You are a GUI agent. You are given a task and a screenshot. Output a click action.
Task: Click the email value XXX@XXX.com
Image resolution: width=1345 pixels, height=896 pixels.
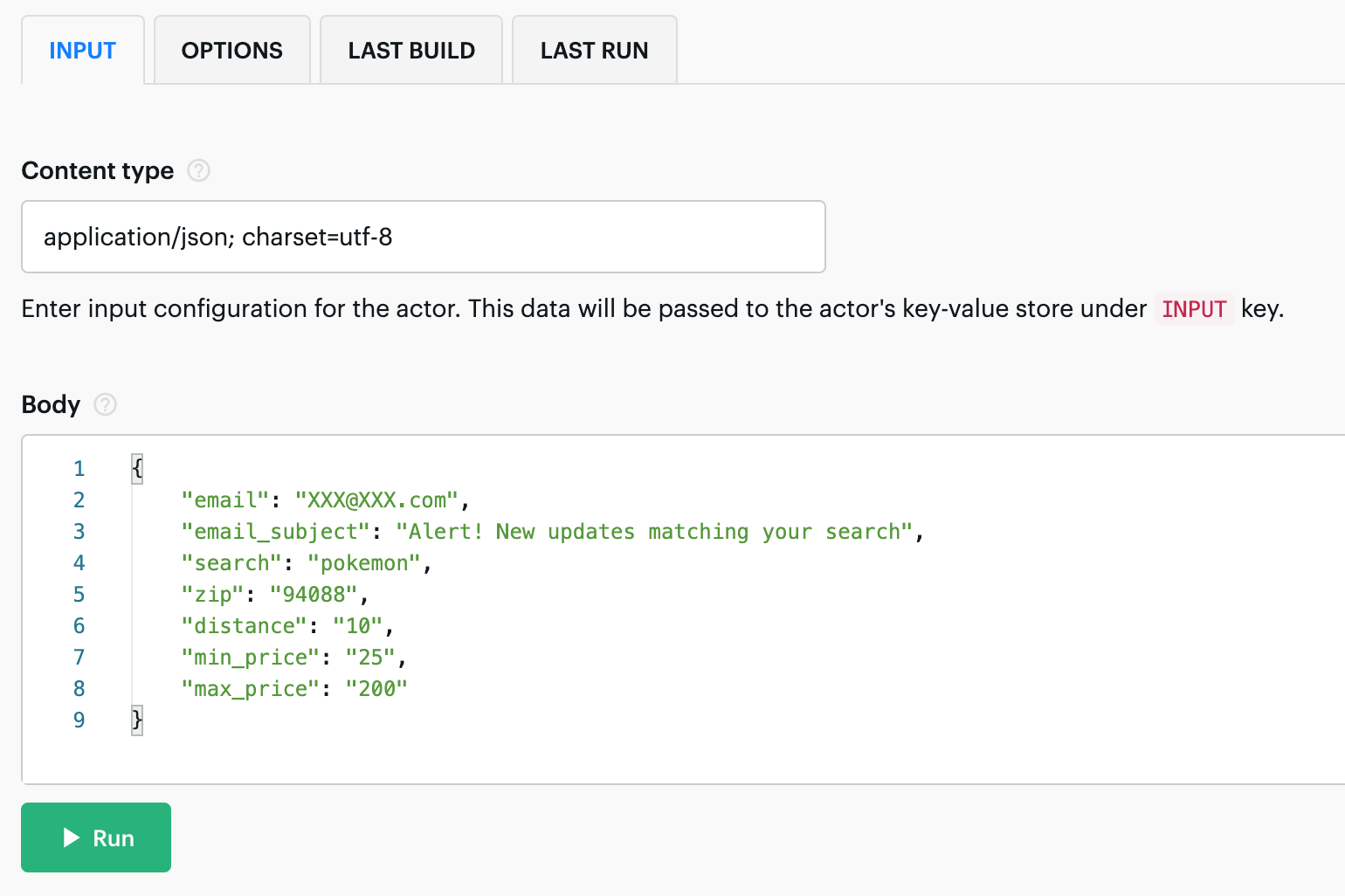click(x=376, y=500)
